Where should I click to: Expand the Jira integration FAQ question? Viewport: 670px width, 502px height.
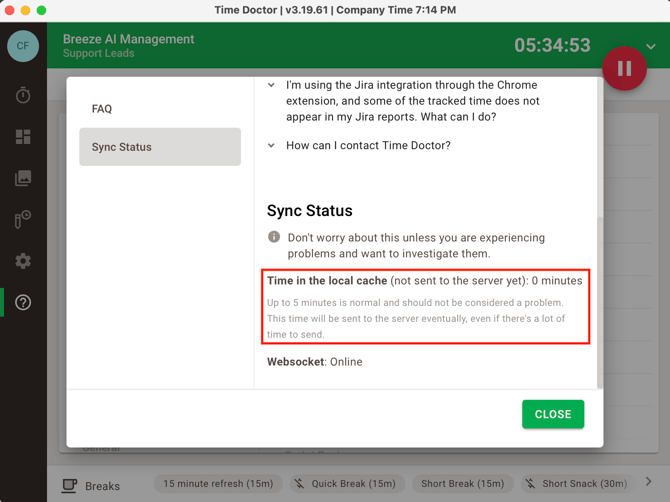tap(271, 85)
